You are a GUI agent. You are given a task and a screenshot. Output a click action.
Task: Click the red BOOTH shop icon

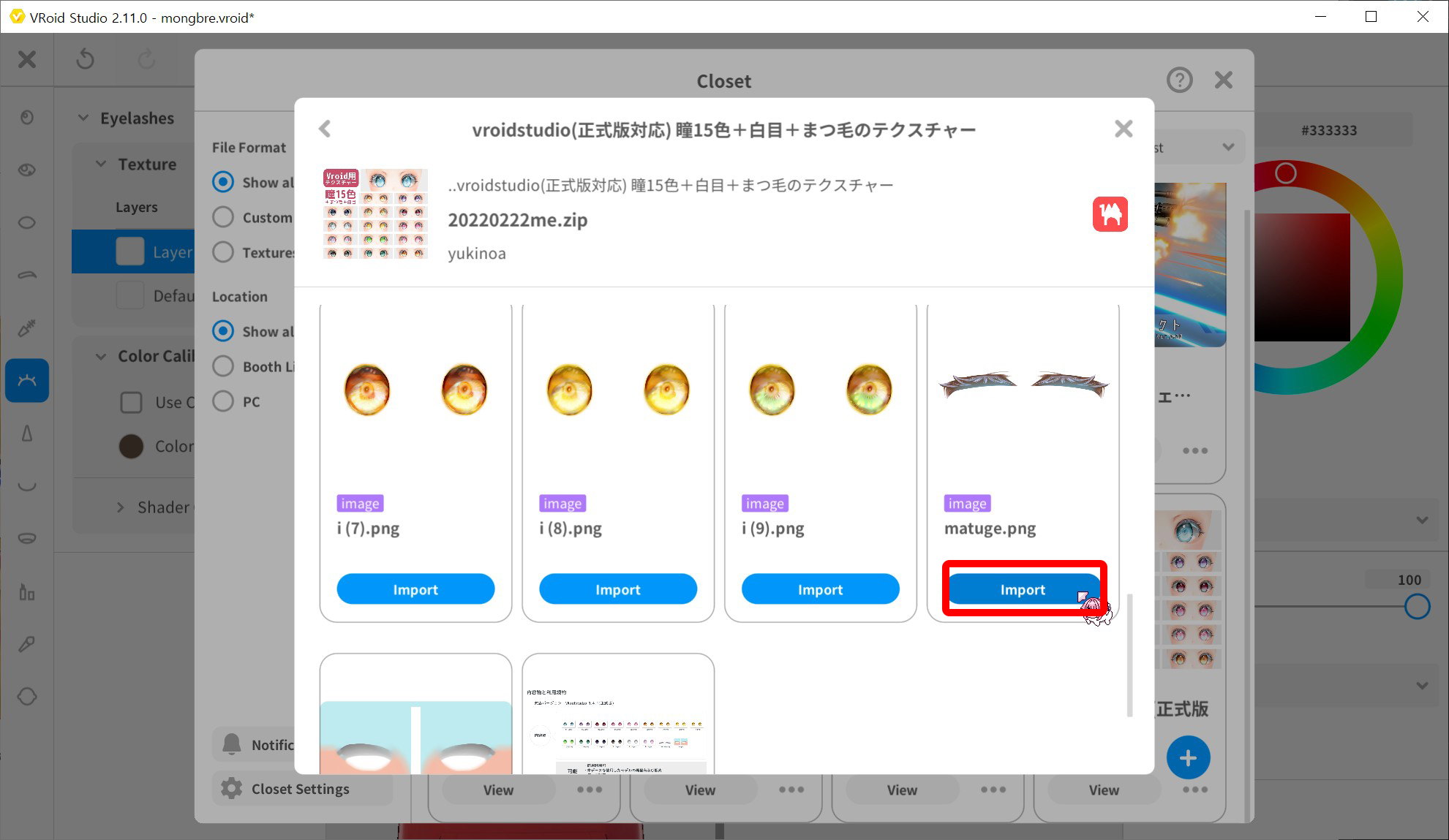pos(1110,214)
